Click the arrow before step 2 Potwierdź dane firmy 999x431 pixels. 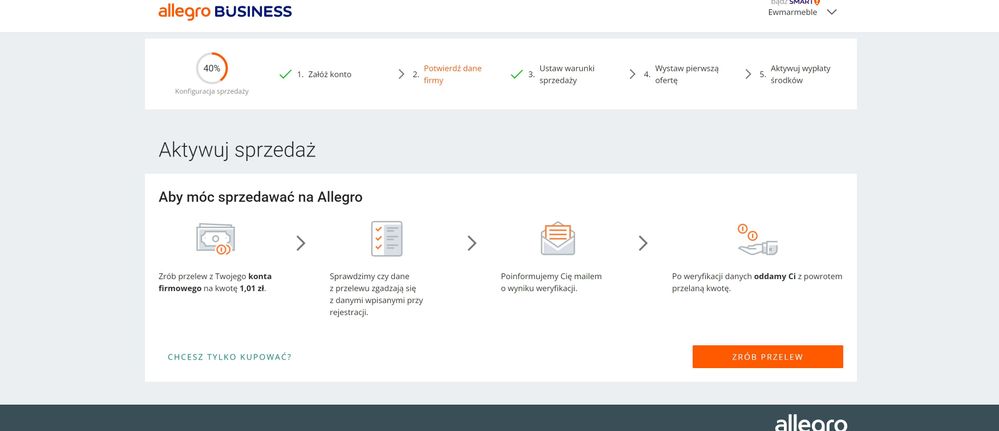coord(401,75)
